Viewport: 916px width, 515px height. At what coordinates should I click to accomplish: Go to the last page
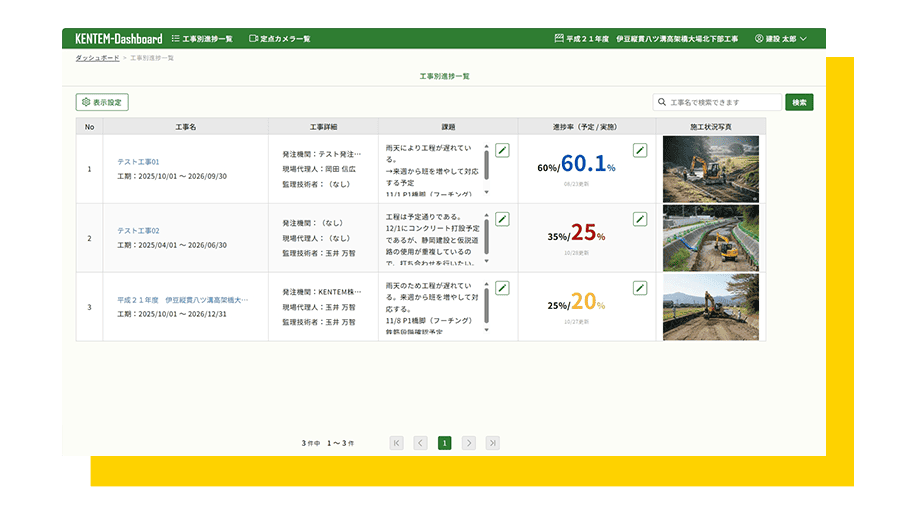492,443
